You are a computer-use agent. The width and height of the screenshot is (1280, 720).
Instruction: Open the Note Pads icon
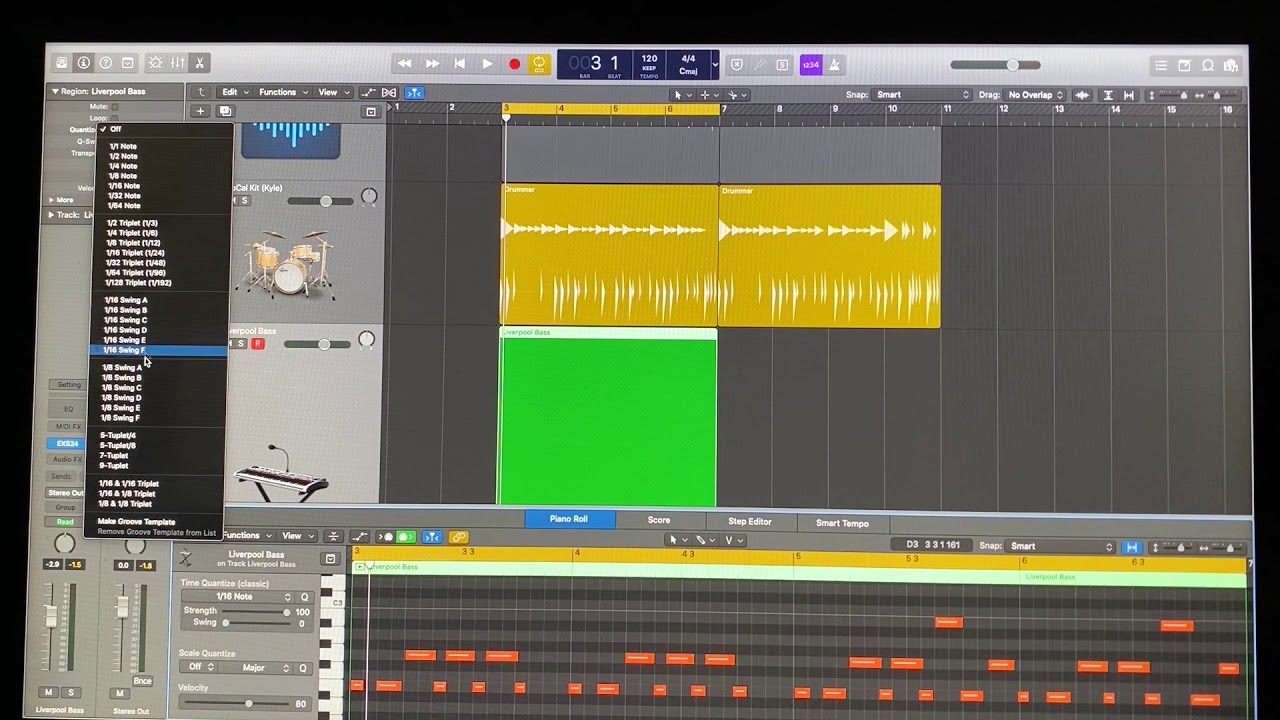[x=1184, y=65]
